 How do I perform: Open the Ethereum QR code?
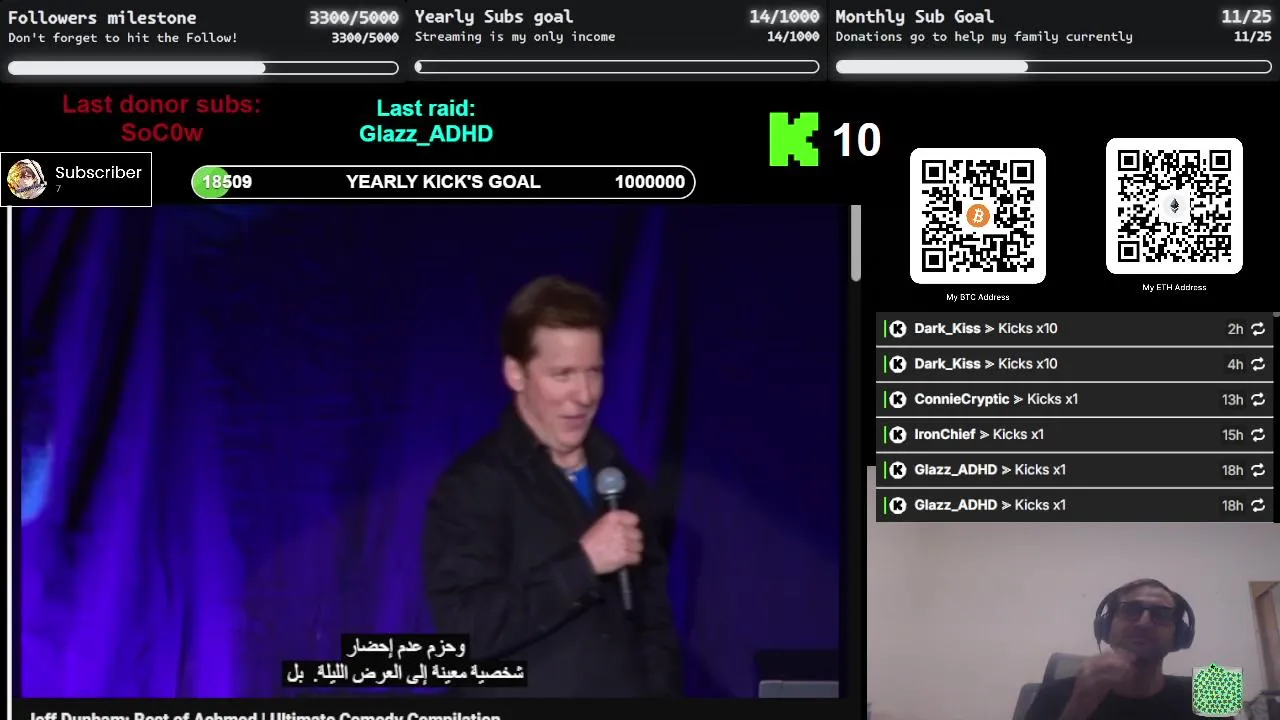[x=1174, y=206]
